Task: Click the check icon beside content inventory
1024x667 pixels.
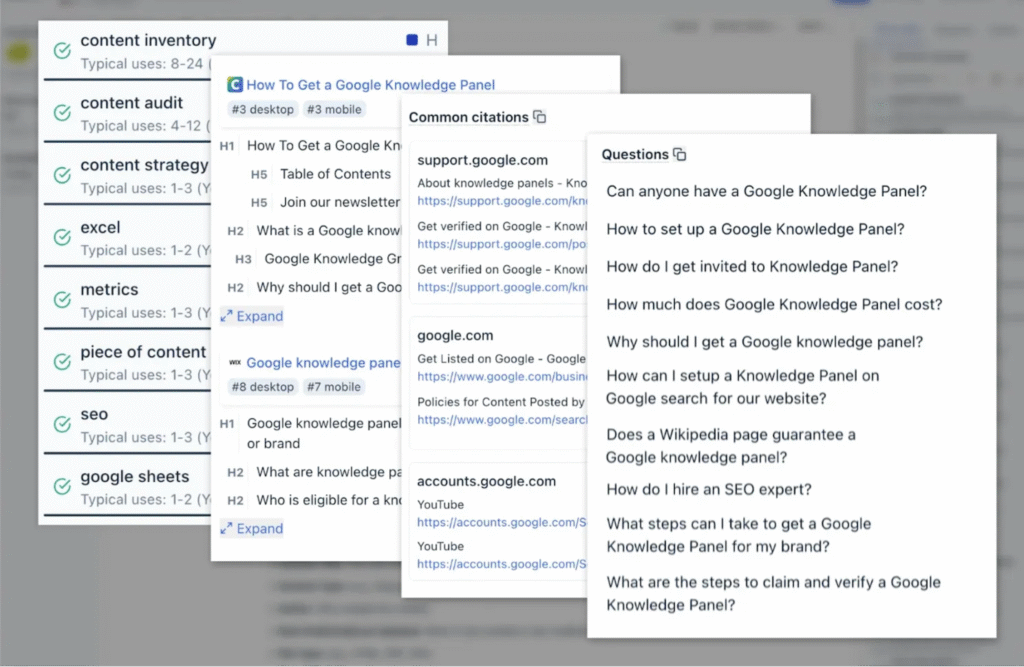Action: pos(63,50)
